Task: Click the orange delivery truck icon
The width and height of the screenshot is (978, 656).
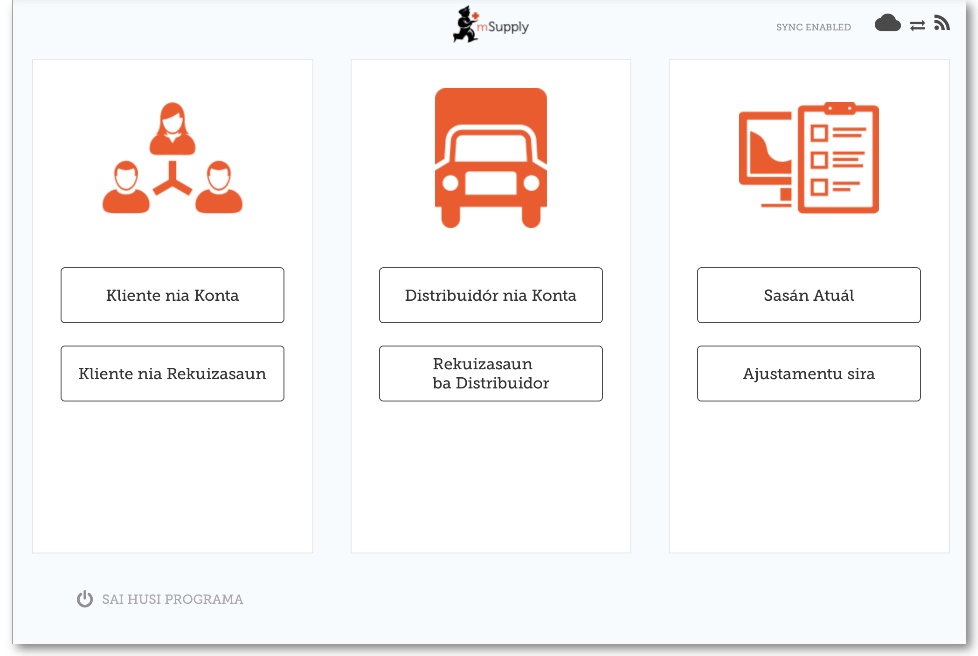Action: coord(490,157)
